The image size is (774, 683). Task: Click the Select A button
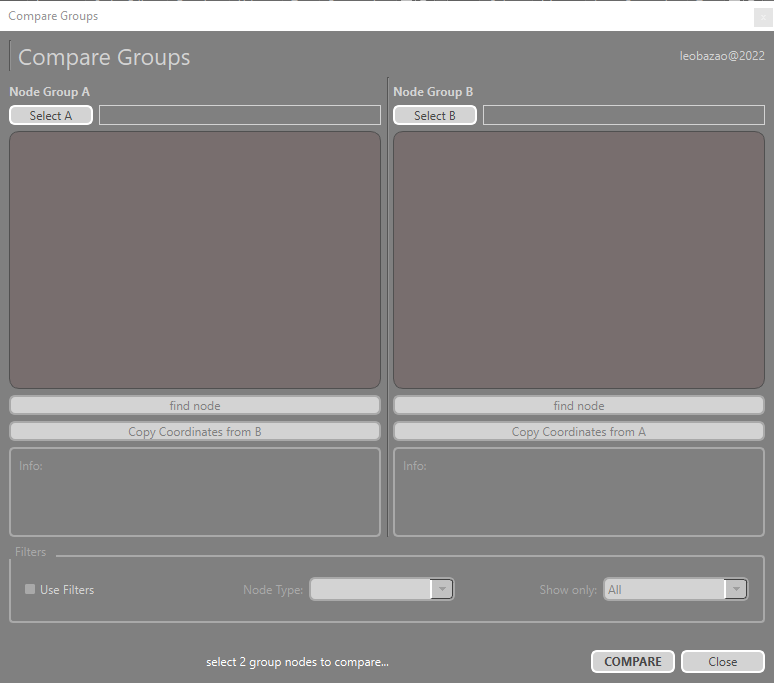pos(51,115)
